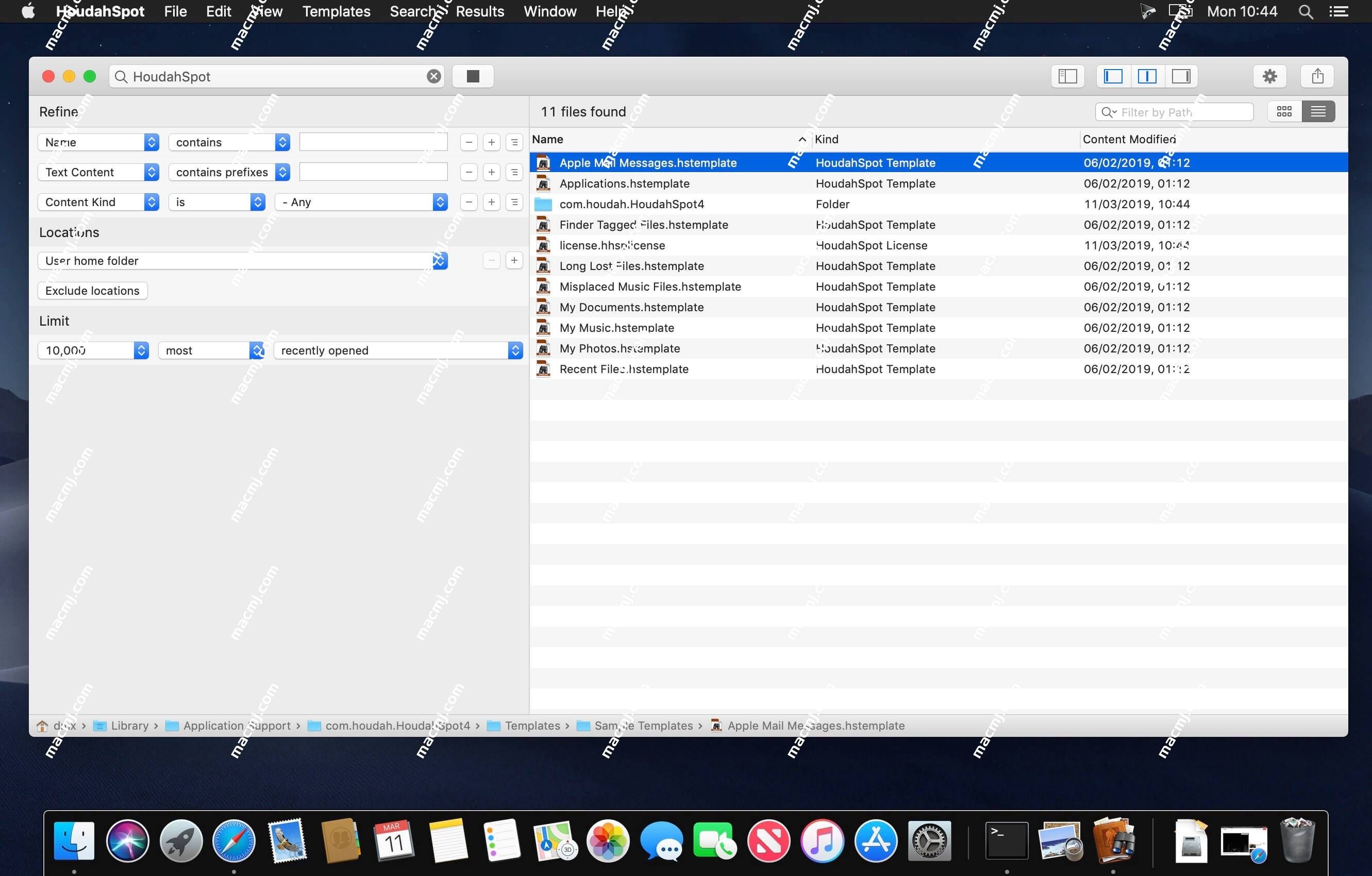Click Exclude locations button
Viewport: 1372px width, 876px height.
click(x=92, y=290)
